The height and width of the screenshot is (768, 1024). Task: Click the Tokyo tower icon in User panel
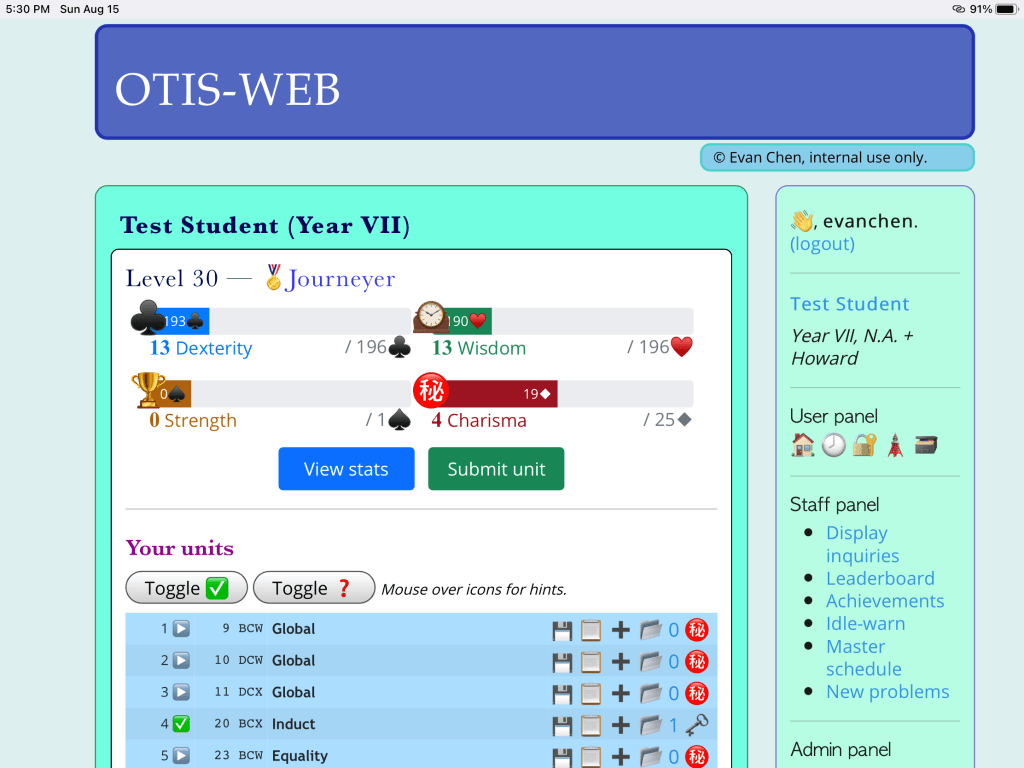[895, 445]
